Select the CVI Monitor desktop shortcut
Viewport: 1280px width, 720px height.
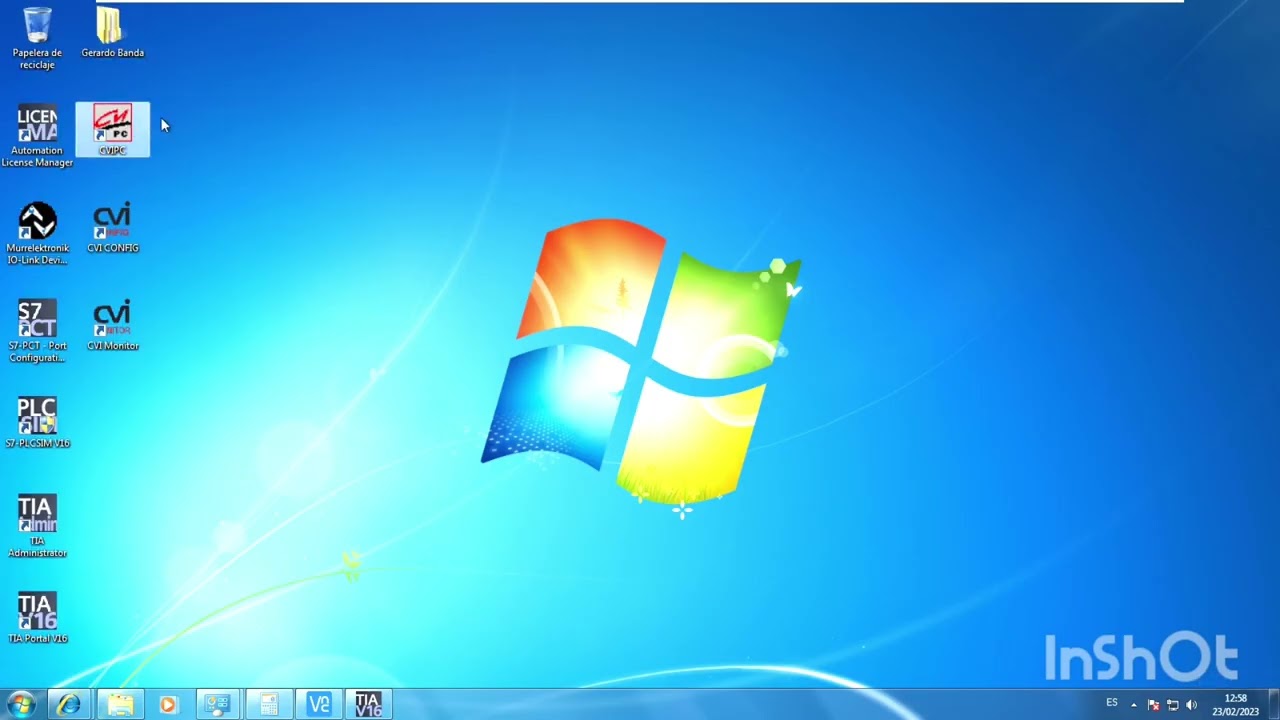[112, 326]
